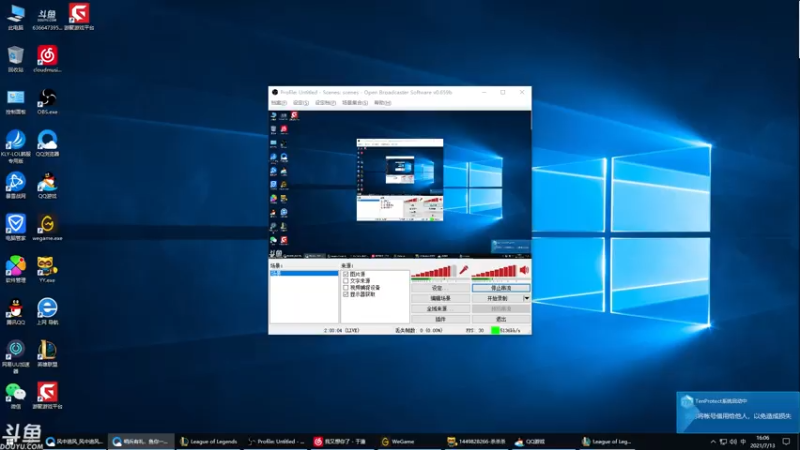The image size is (800, 450).
Task: Click the 插件 plugins button
Action: [440, 319]
